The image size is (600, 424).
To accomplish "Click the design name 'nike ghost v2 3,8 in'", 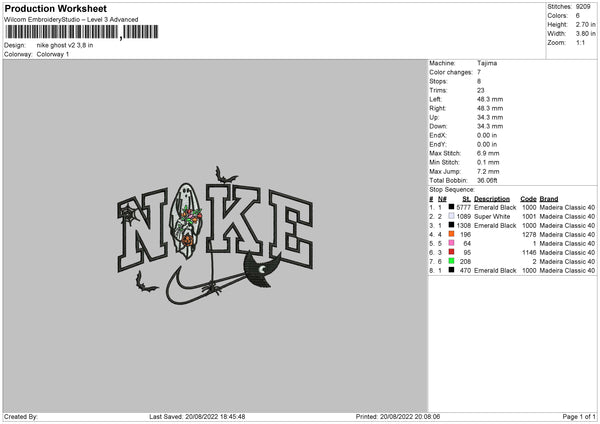I will [65, 45].
